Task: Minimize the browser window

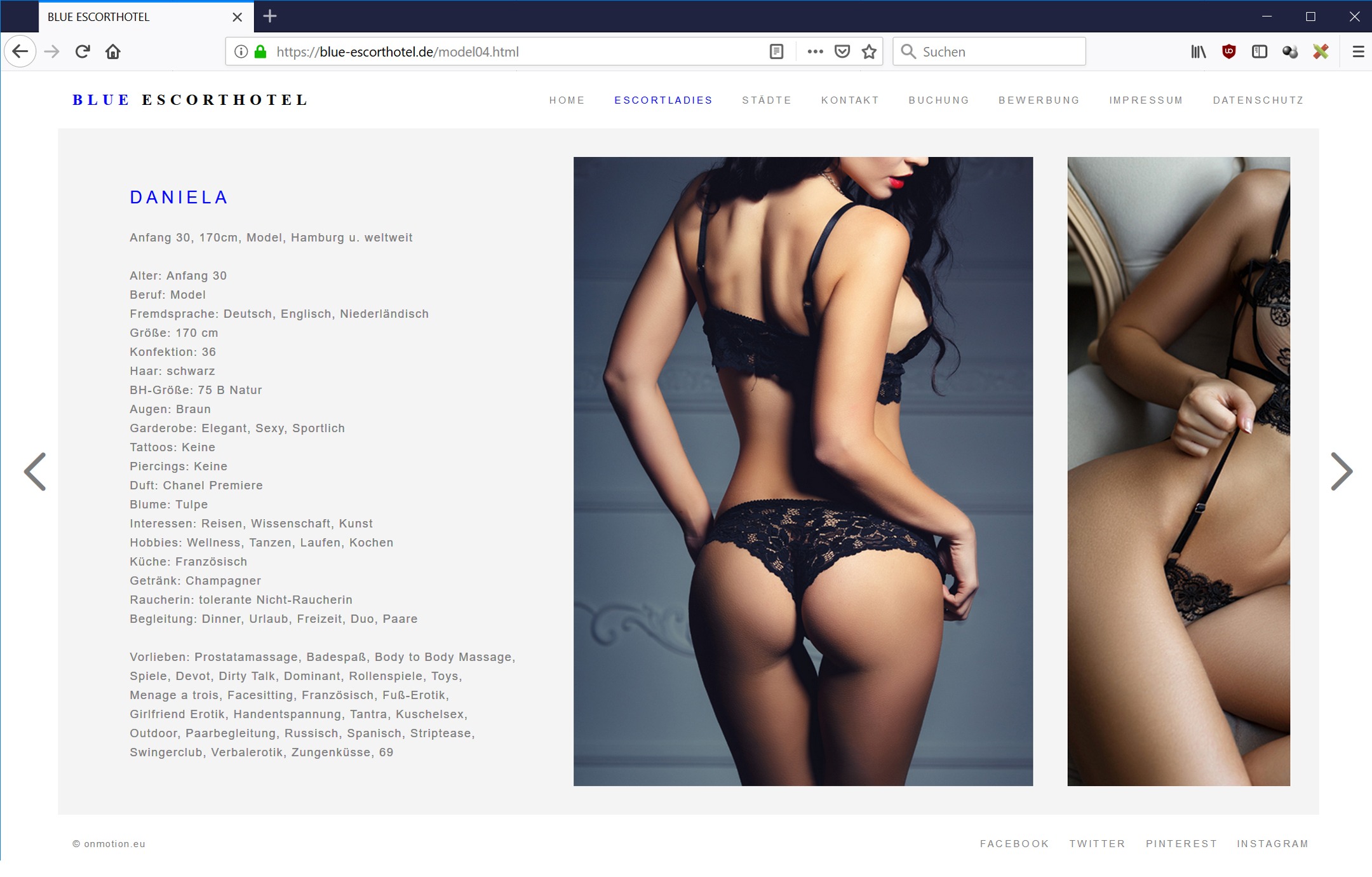Action: pos(1267,17)
